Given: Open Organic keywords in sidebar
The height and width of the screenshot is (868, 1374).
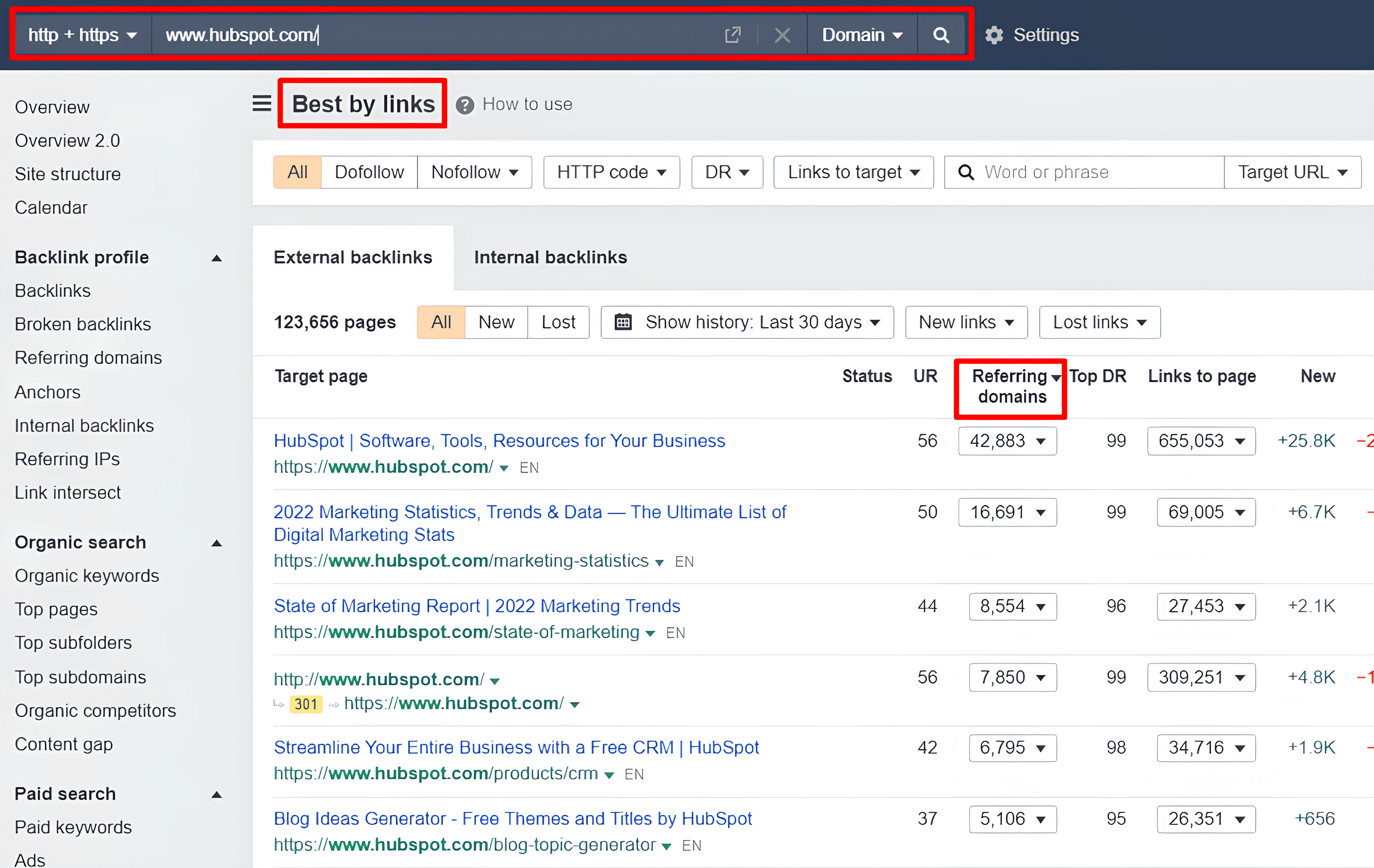Looking at the screenshot, I should tap(87, 576).
